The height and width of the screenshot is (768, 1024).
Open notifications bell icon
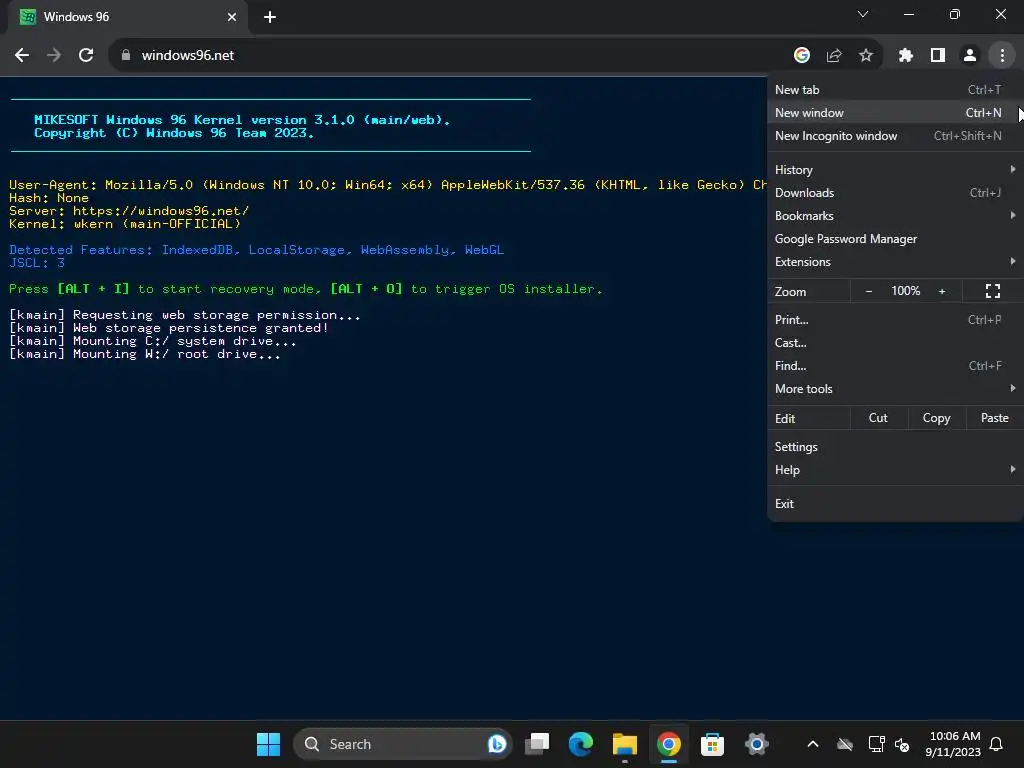click(997, 744)
